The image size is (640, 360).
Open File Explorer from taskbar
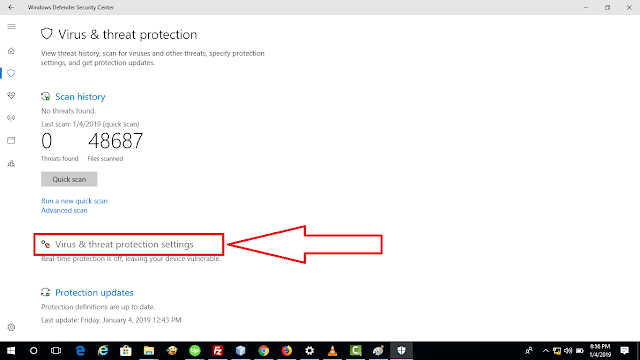point(149,351)
